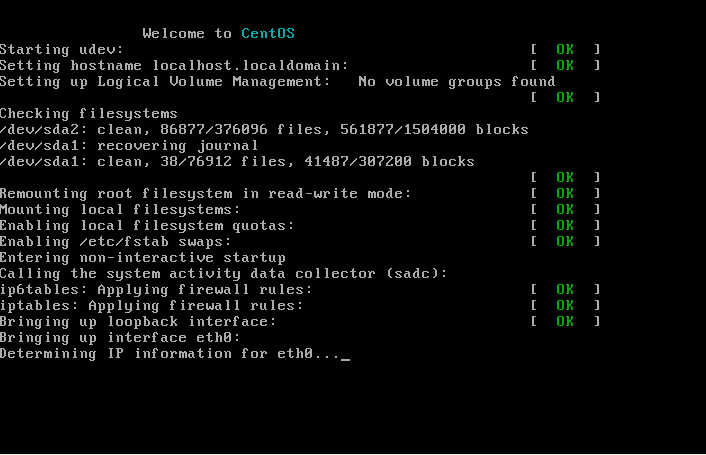Click the OK status below the sda1 clean line
The image size is (706, 455).
click(565, 178)
